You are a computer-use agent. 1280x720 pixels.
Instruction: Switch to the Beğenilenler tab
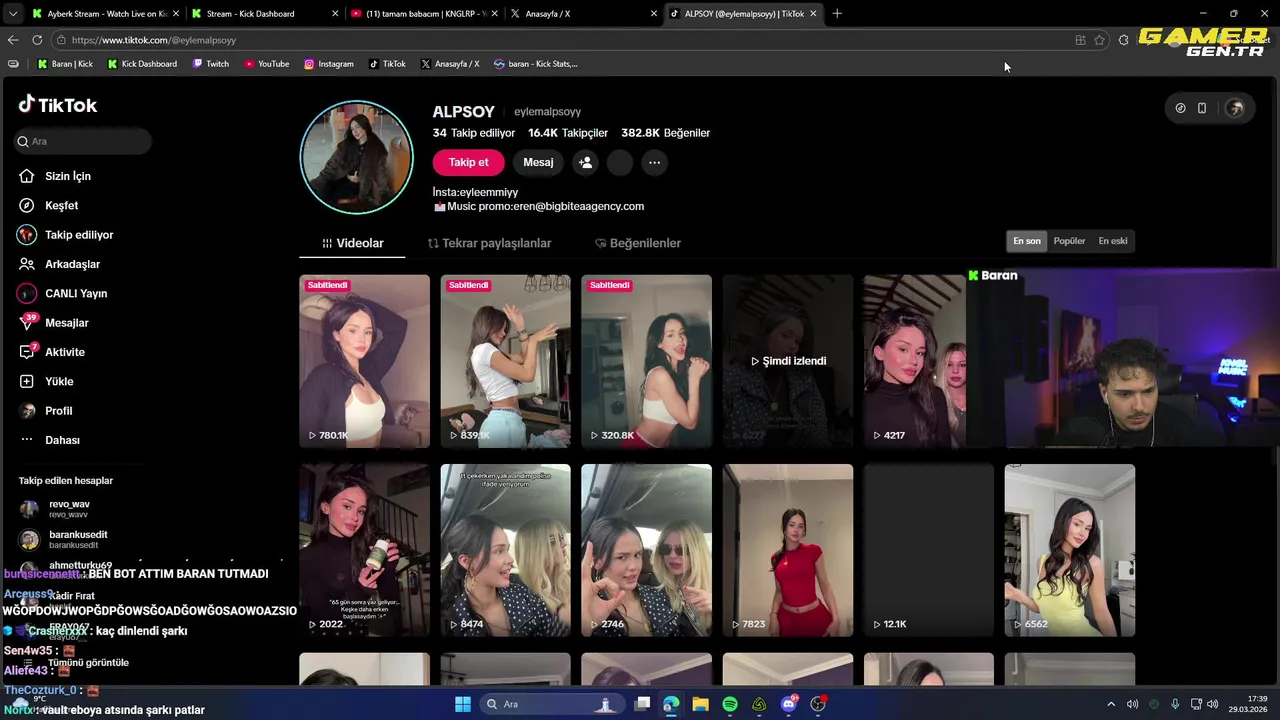pyautogui.click(x=637, y=243)
